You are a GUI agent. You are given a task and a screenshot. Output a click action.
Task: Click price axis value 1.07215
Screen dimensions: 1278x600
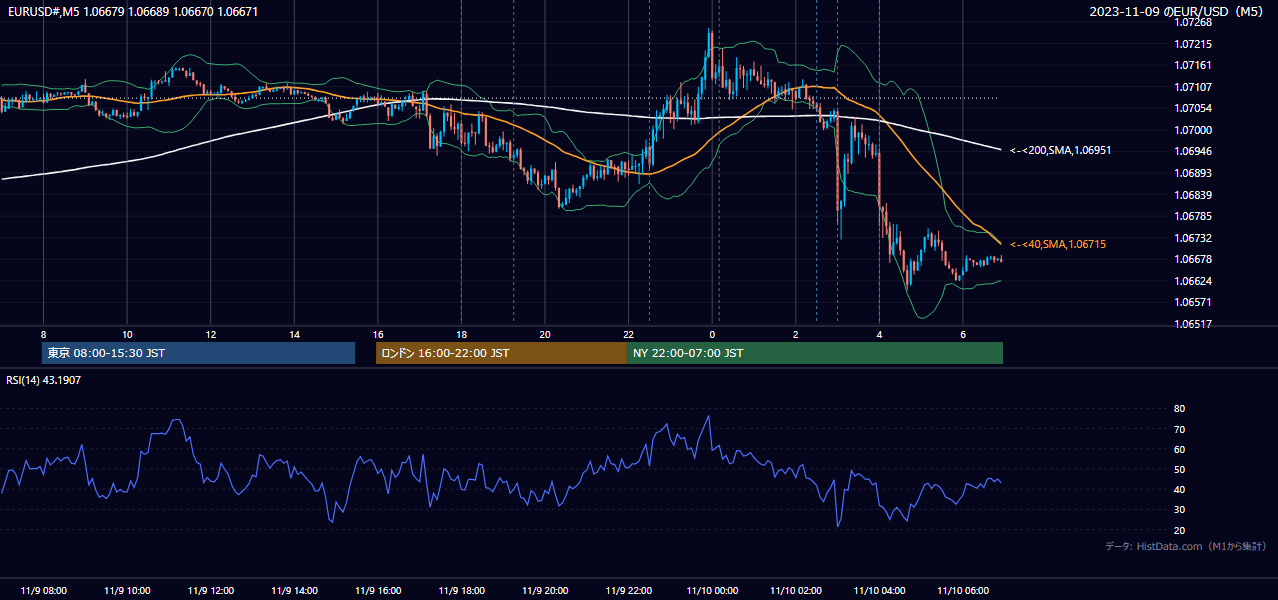coord(1194,44)
